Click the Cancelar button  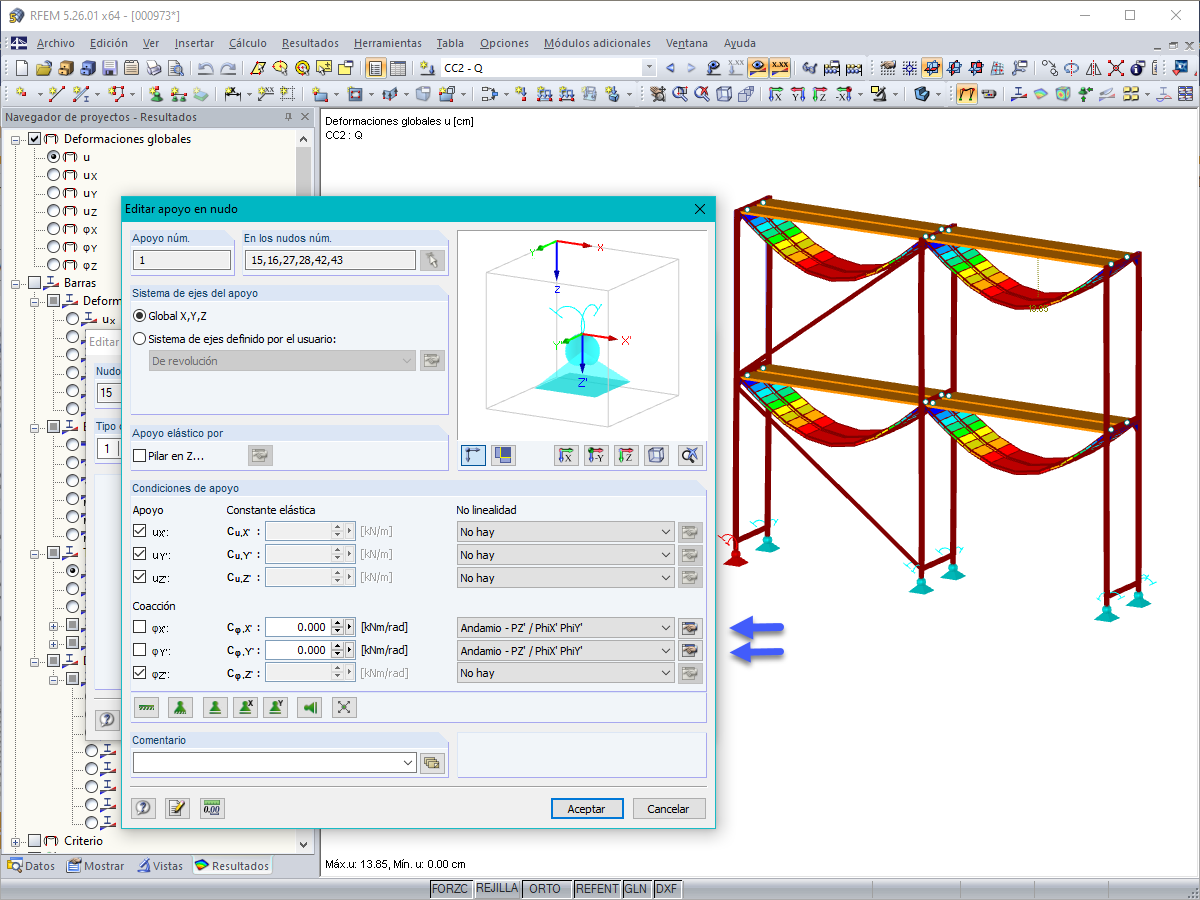(668, 809)
